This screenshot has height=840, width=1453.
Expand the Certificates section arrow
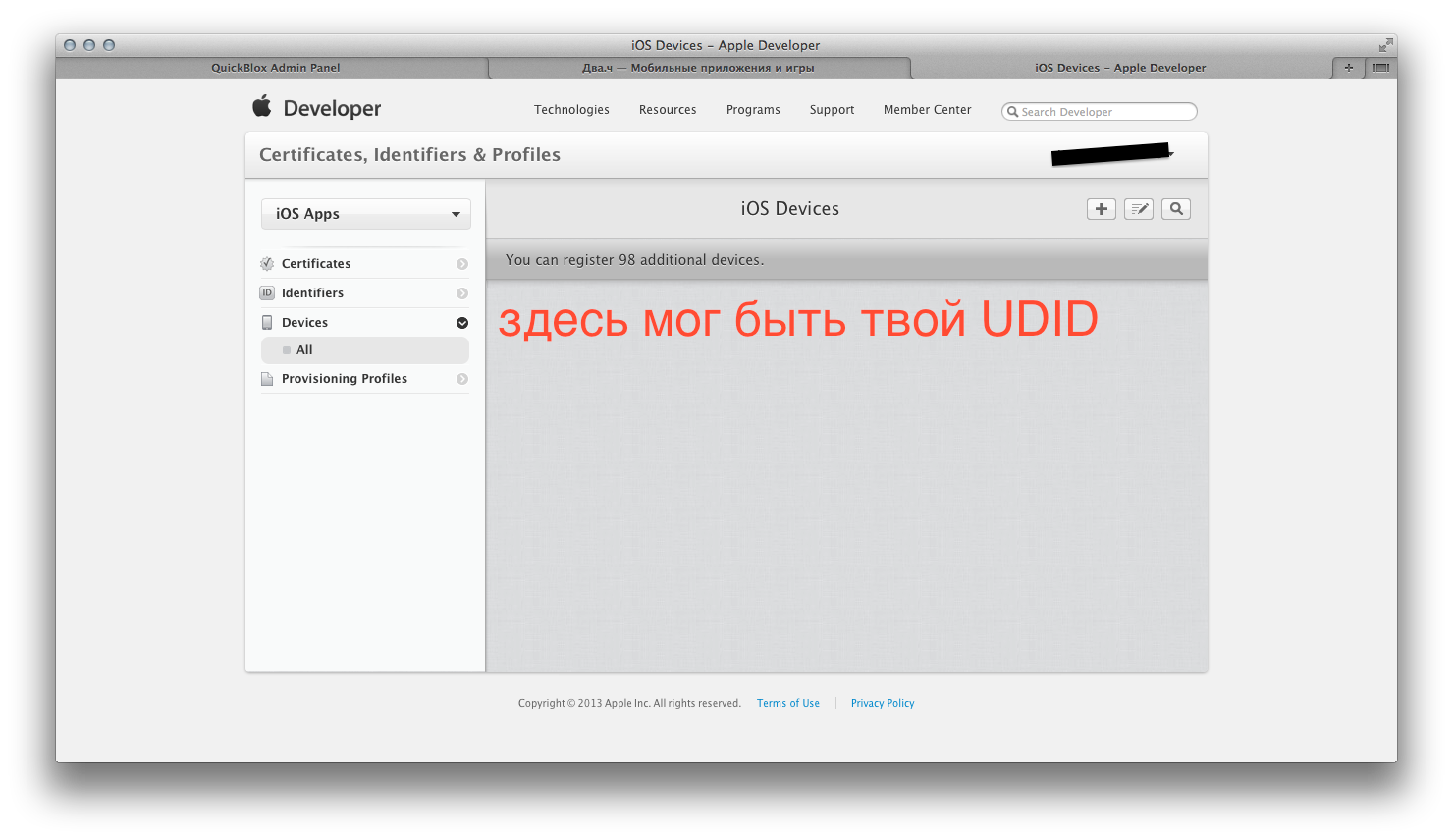(462, 264)
